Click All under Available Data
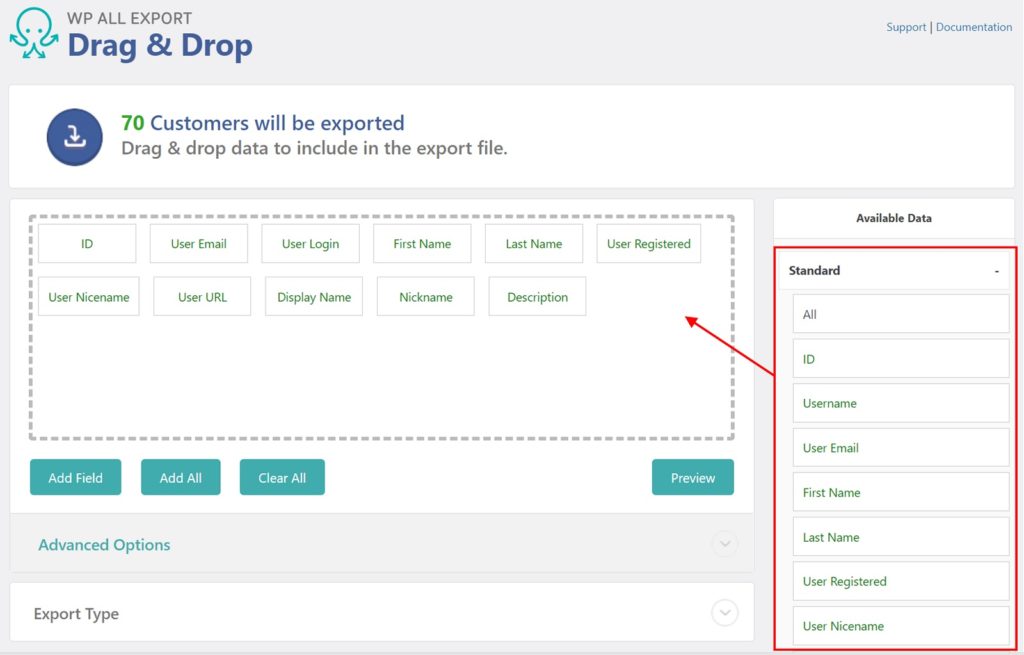The height and width of the screenshot is (655, 1024). click(x=900, y=313)
